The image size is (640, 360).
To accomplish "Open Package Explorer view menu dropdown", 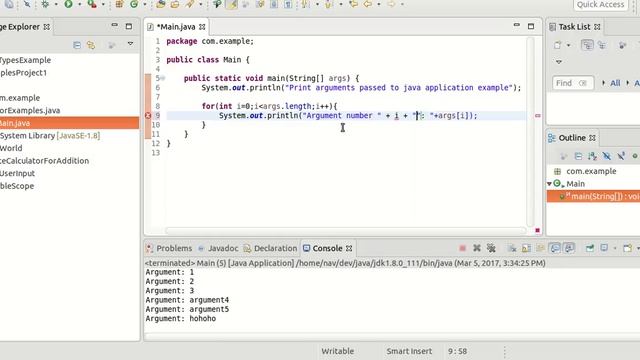I will coord(130,44).
